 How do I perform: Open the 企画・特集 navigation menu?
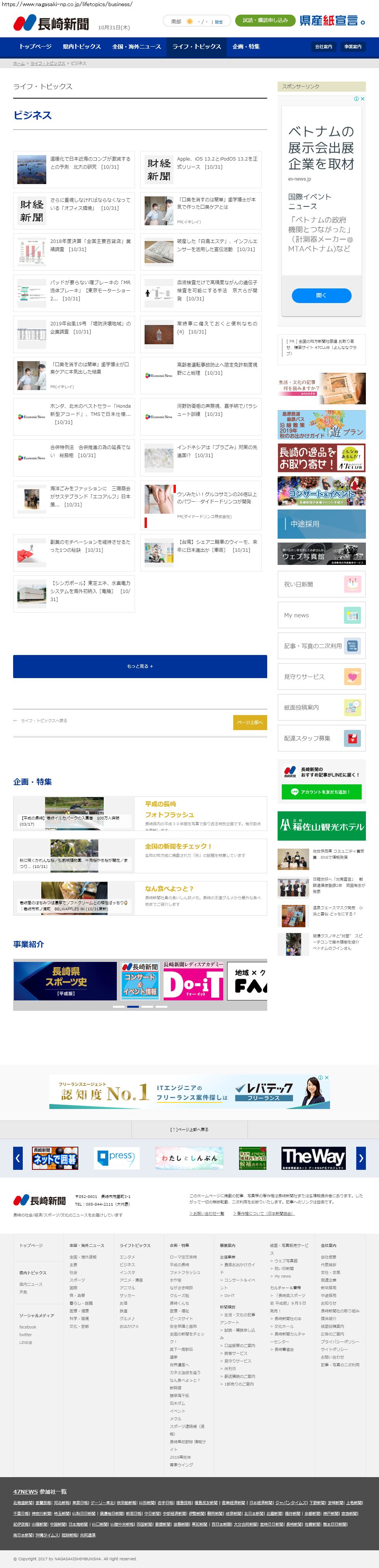click(x=246, y=46)
